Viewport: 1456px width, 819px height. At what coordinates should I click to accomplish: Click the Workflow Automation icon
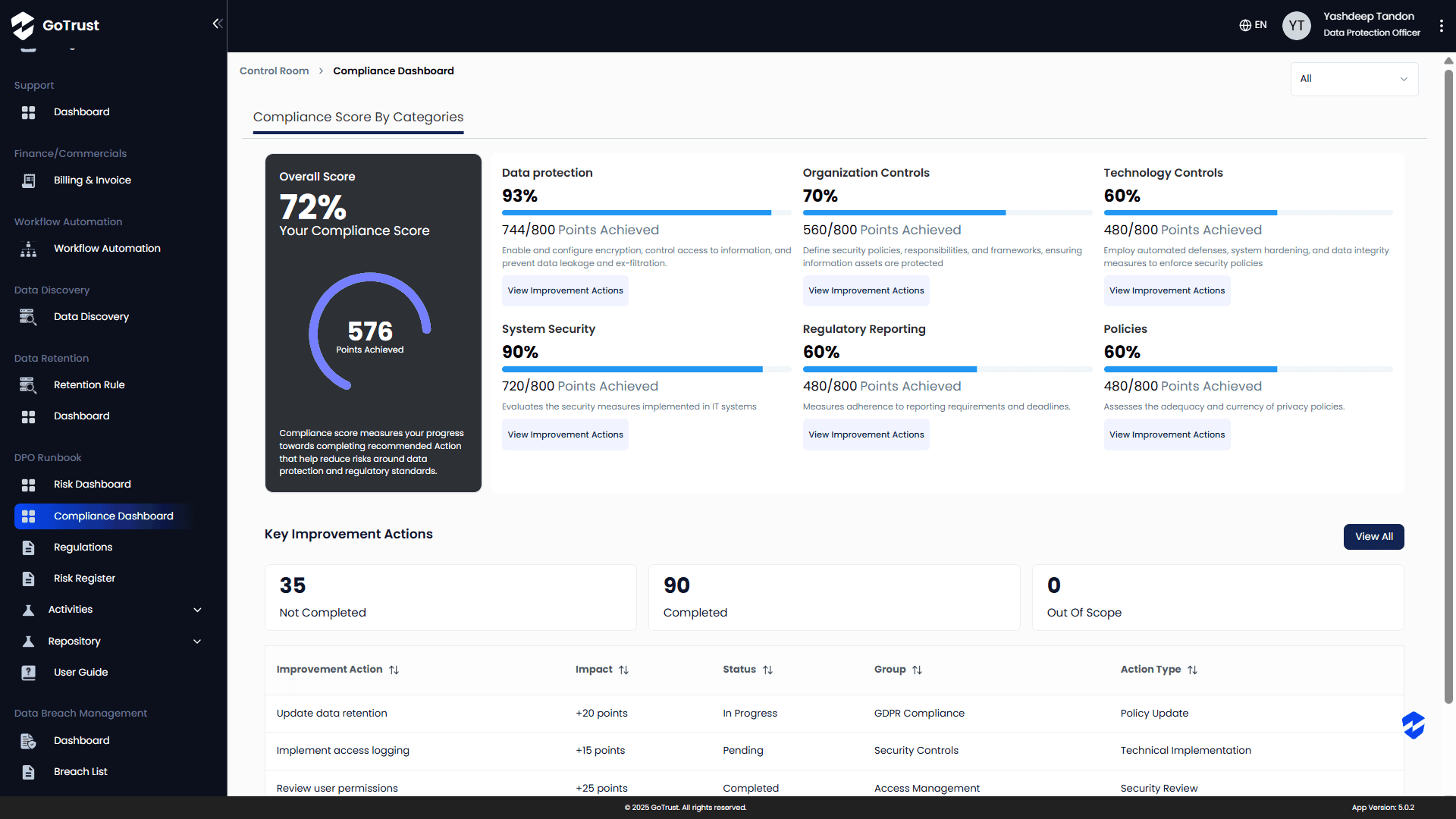tap(29, 249)
